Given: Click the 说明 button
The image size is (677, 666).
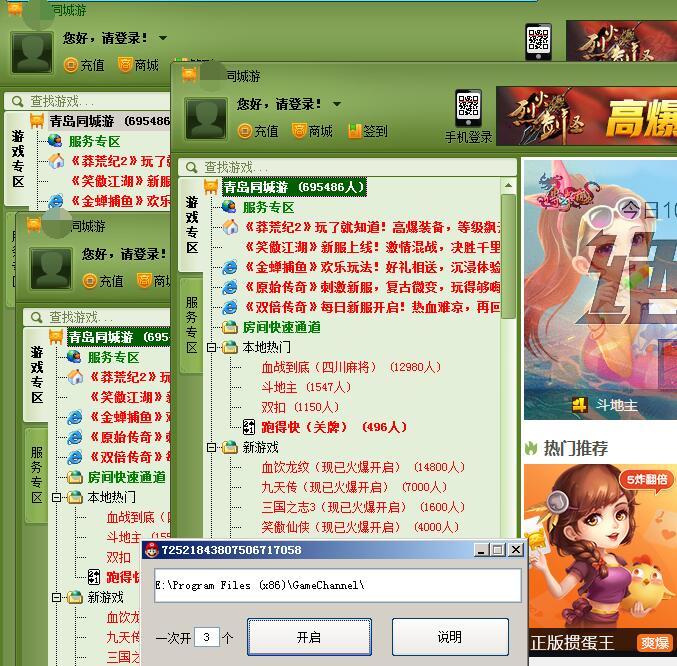Looking at the screenshot, I should pos(449,637).
